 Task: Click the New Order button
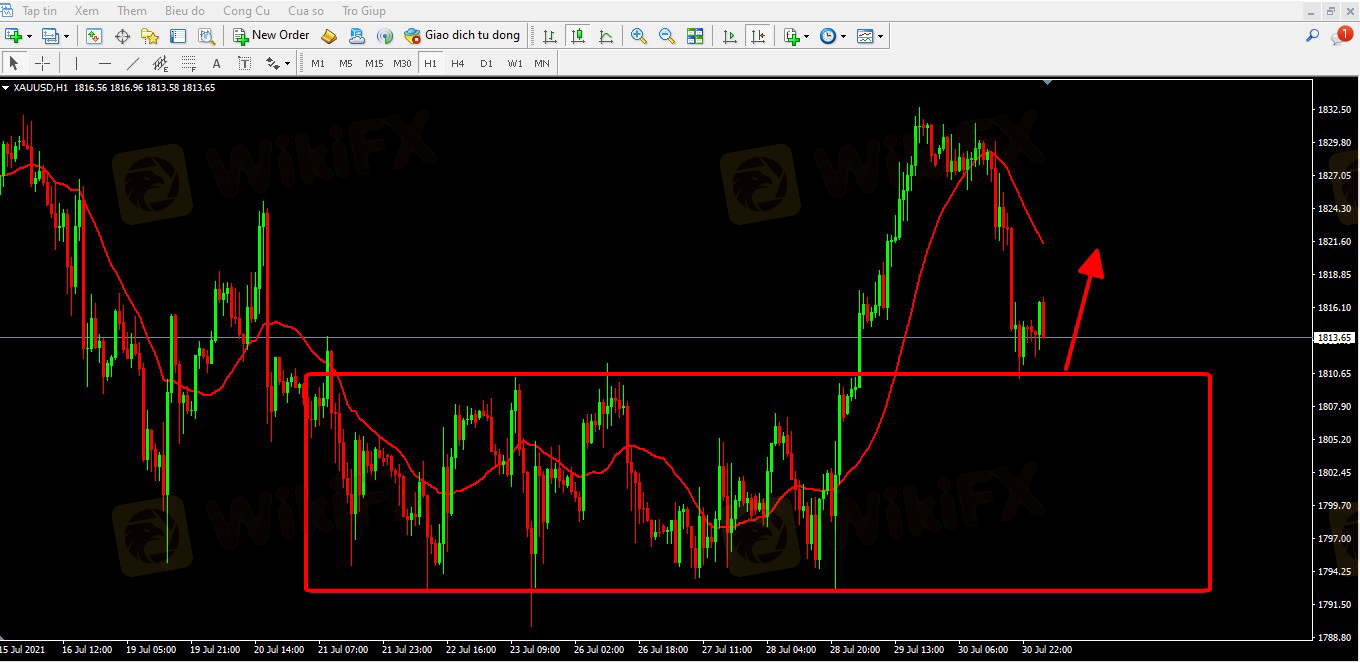271,36
